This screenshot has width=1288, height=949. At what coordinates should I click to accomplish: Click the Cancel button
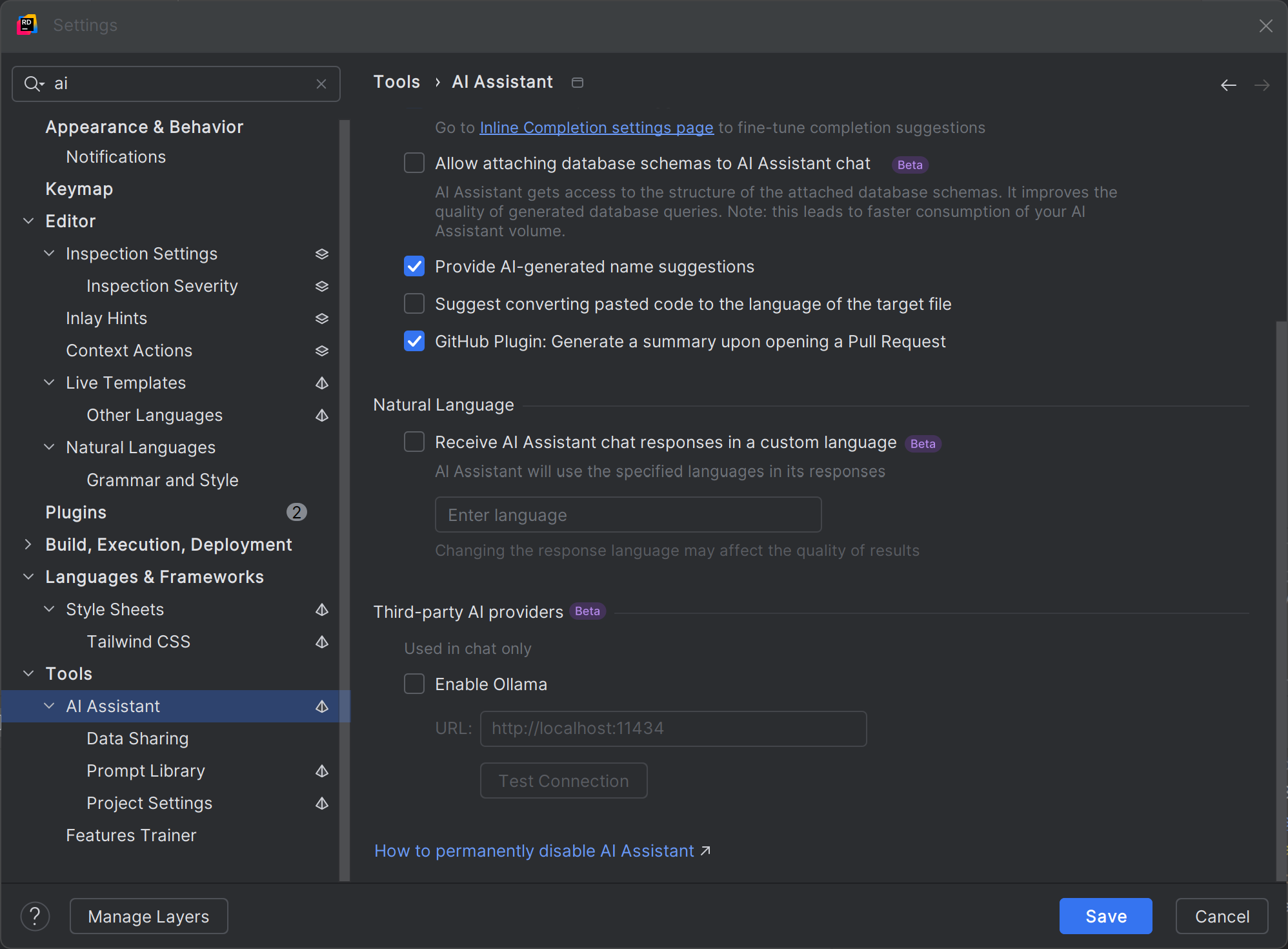point(1222,916)
